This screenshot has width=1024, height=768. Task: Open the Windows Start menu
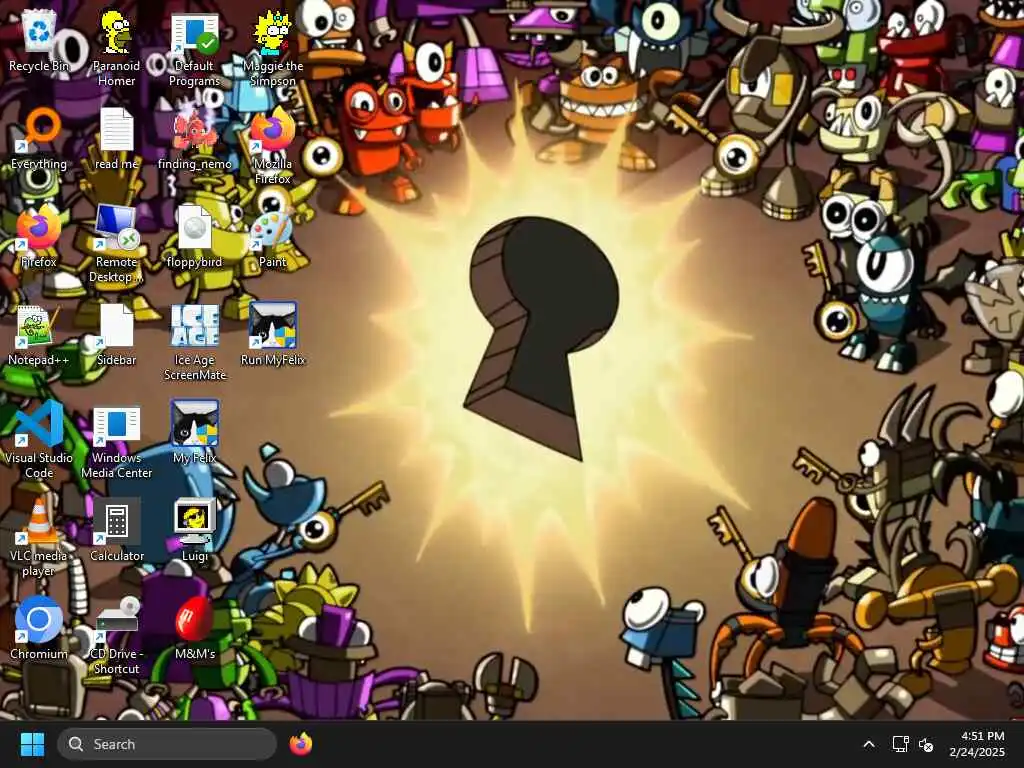(32, 744)
